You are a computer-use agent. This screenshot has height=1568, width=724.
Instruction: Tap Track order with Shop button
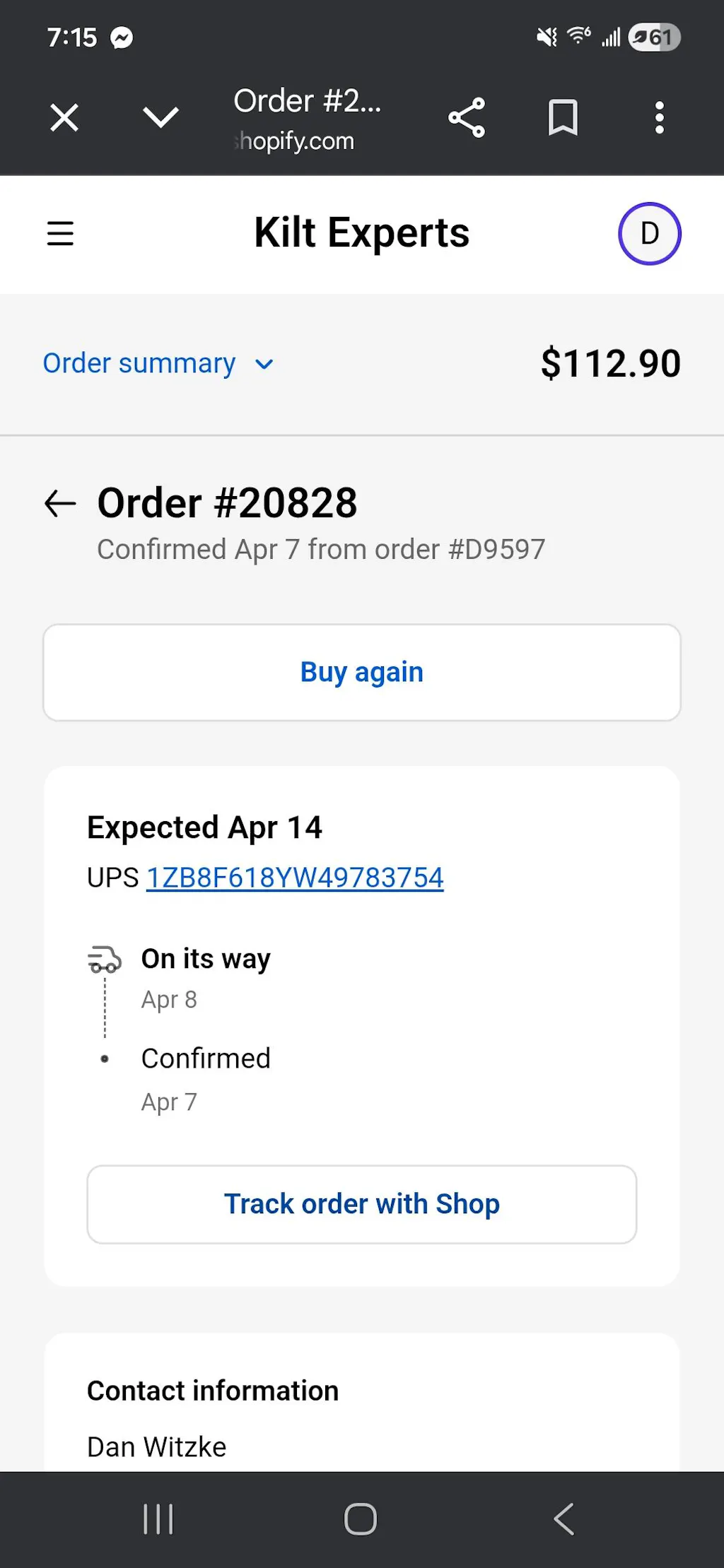(361, 1204)
